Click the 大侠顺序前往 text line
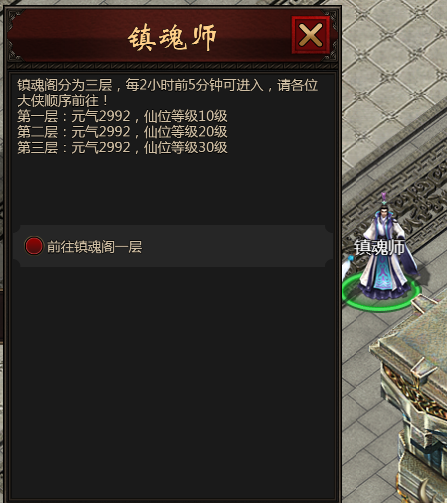 click(x=62, y=101)
